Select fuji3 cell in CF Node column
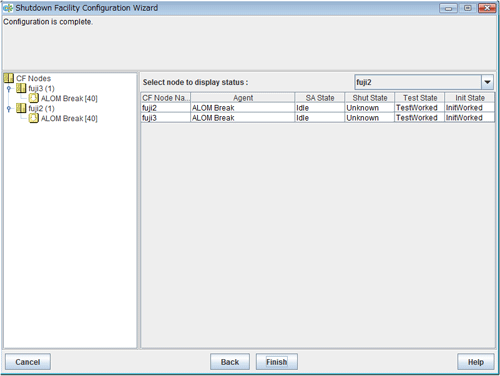 click(166, 118)
